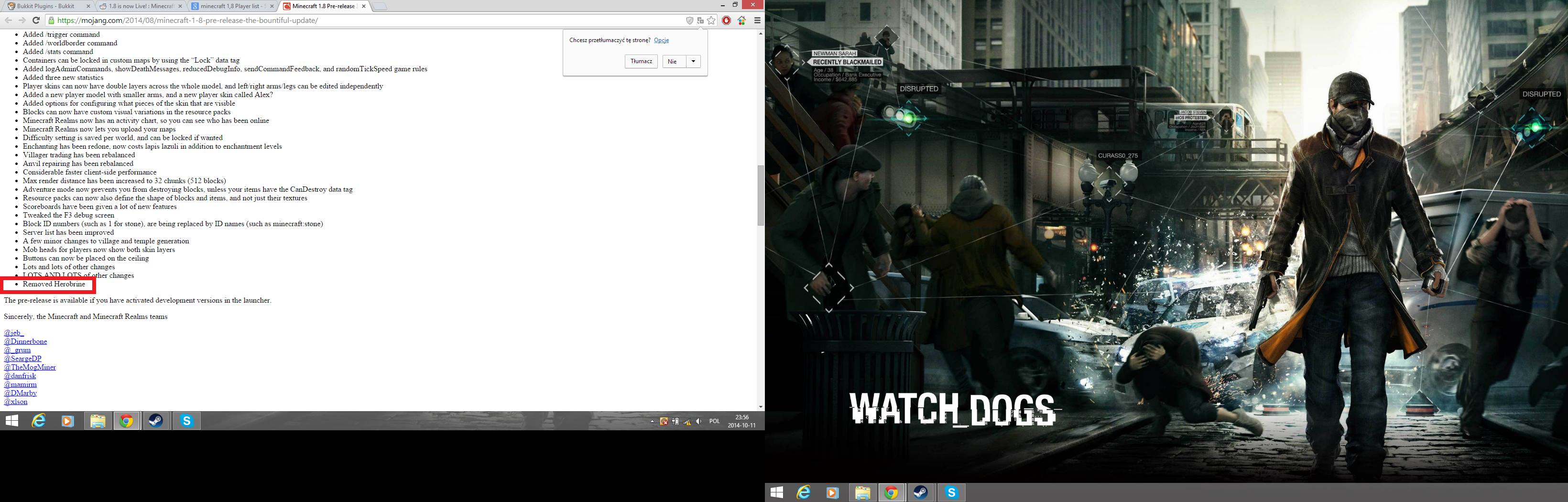Open the @mamirm link
Image resolution: width=1568 pixels, height=502 pixels.
click(x=20, y=384)
